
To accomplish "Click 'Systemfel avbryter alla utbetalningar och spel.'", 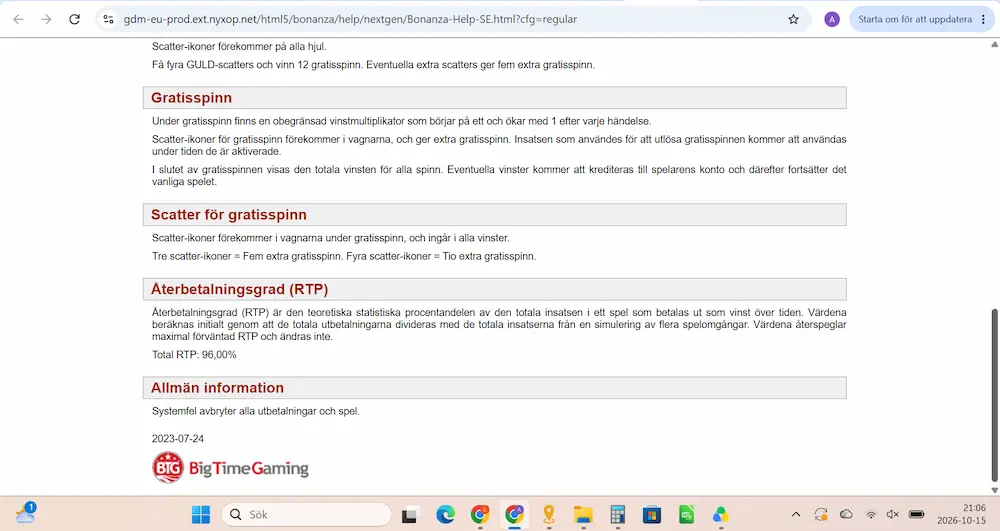I will (x=256, y=411).
